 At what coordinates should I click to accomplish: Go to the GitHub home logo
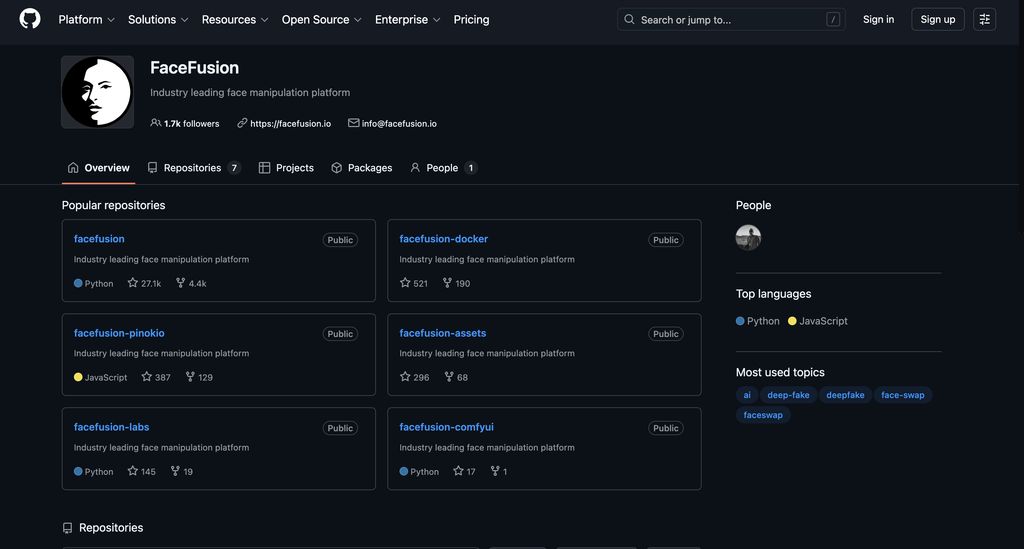(x=30, y=19)
